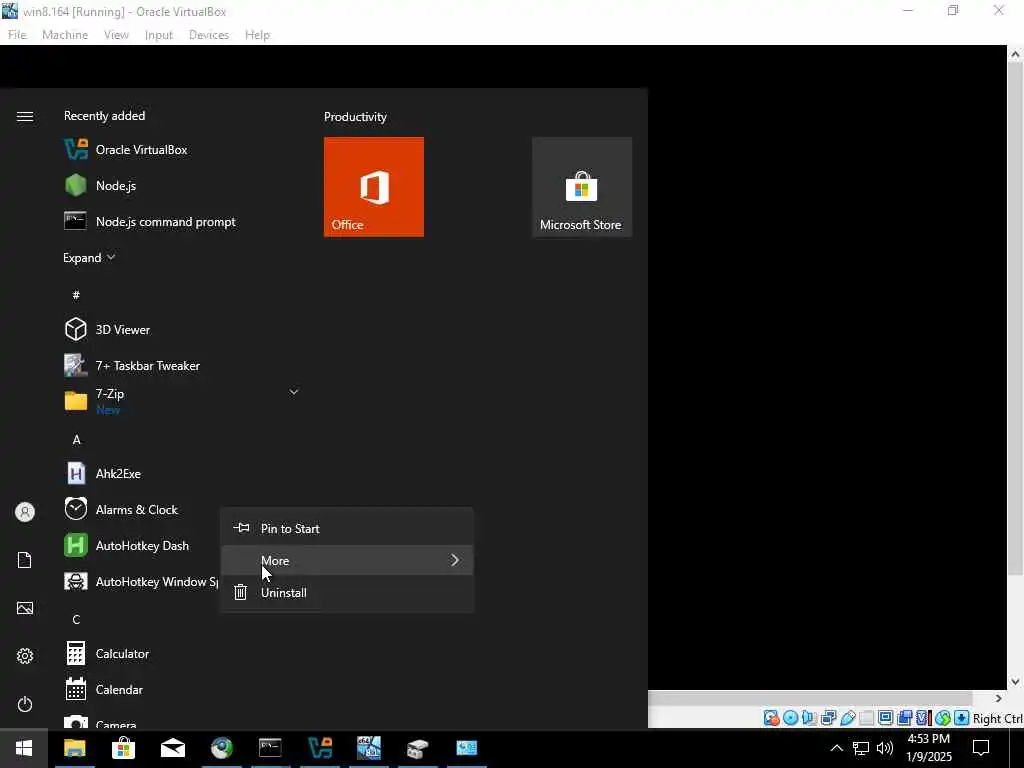Click the C letter group header

click(76, 619)
